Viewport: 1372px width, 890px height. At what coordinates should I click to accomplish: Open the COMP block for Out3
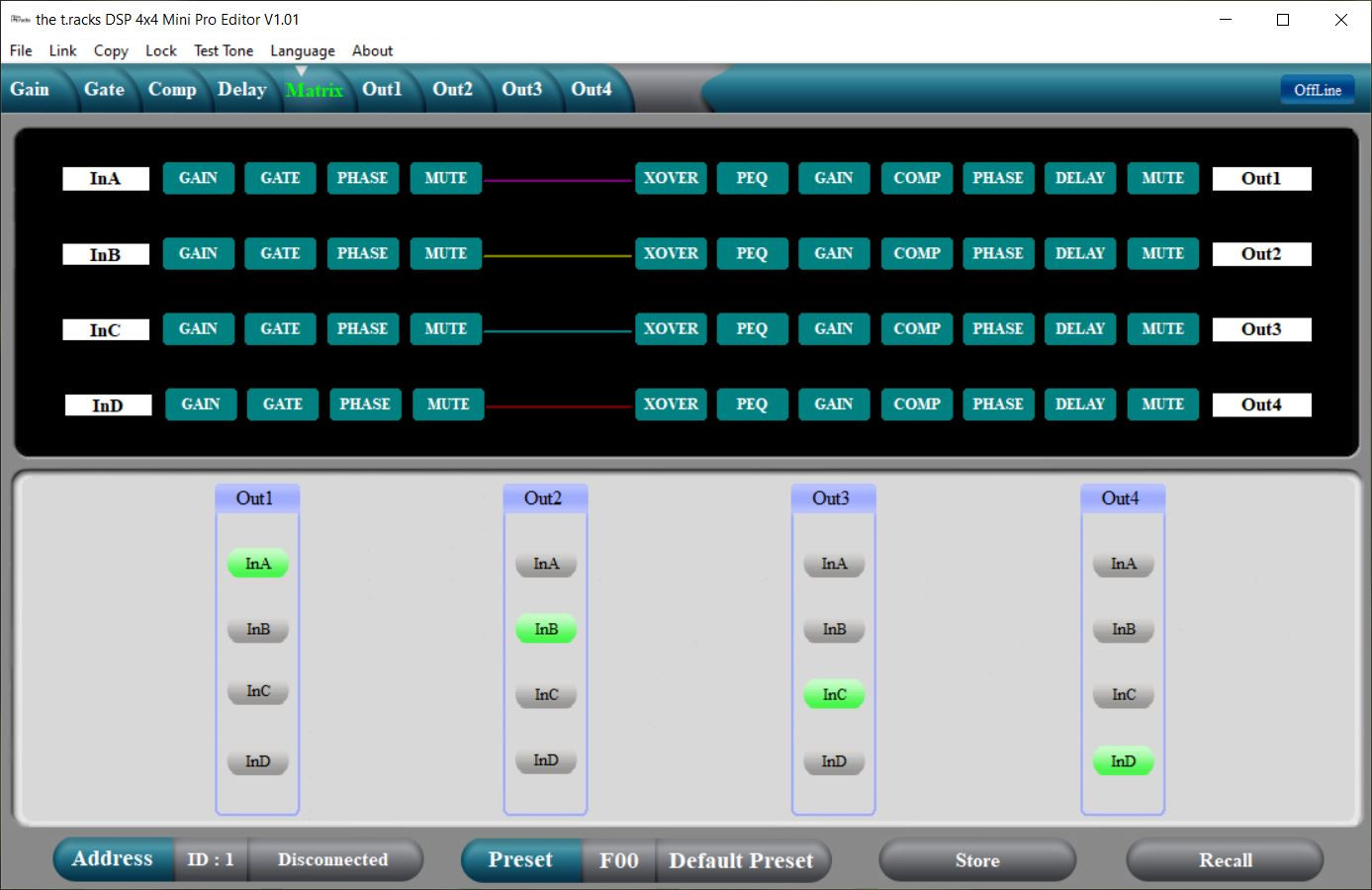tap(917, 328)
